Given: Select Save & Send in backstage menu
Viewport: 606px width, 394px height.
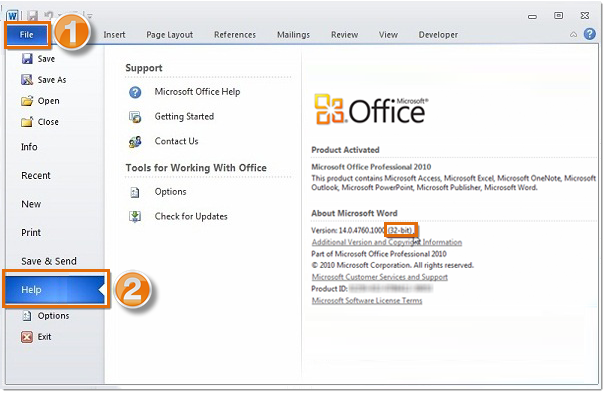Looking at the screenshot, I should pos(49,261).
